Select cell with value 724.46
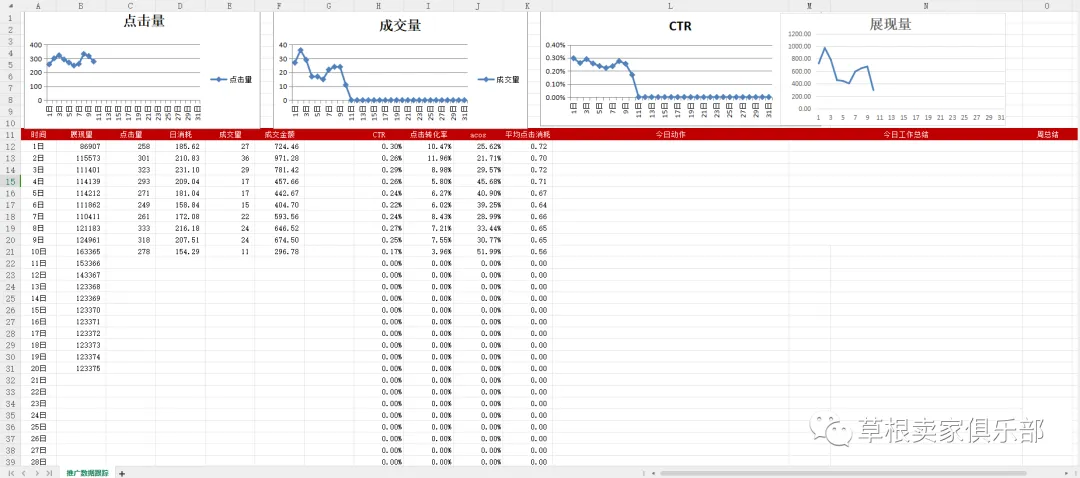Screen dimensions: 1080x478 pos(280,147)
